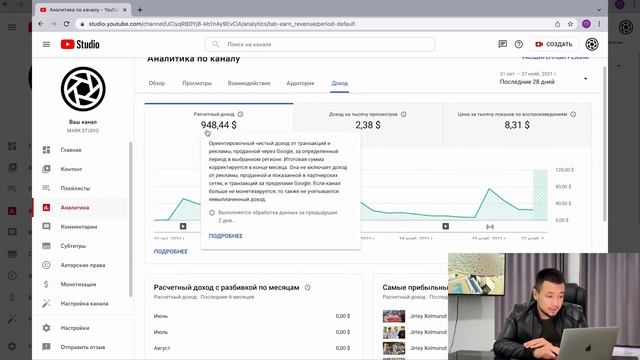Switch to the Аудитория tab
640x360 pixels.
click(300, 83)
